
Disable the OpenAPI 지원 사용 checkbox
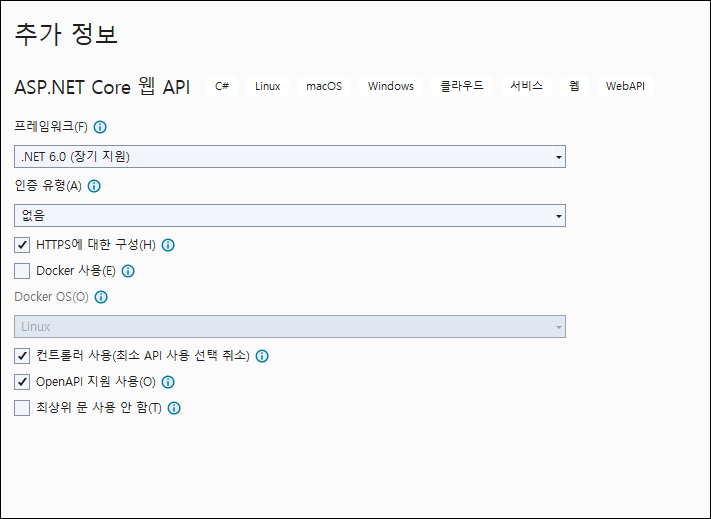click(x=23, y=382)
